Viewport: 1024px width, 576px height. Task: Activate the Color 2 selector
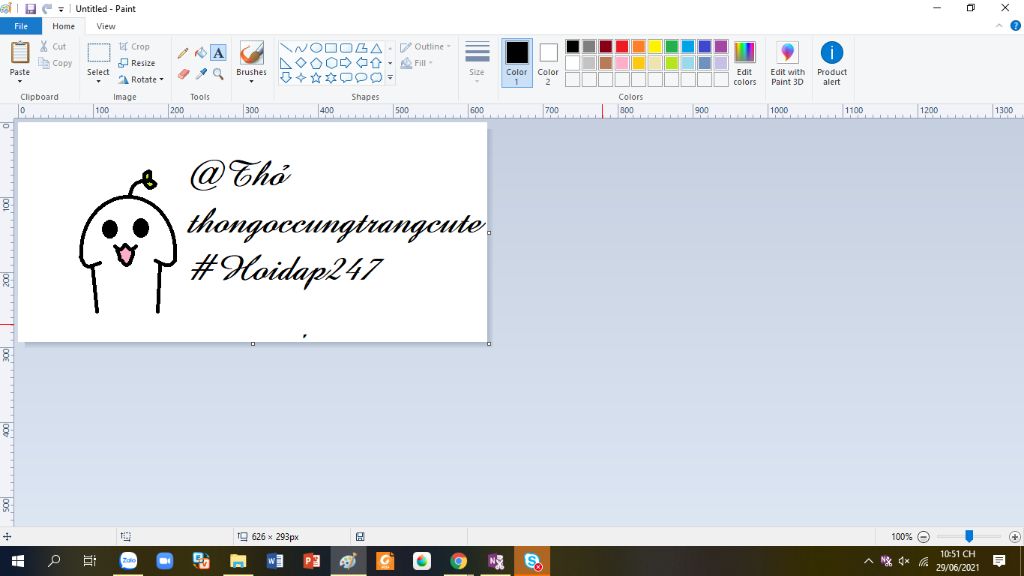pyautogui.click(x=548, y=63)
